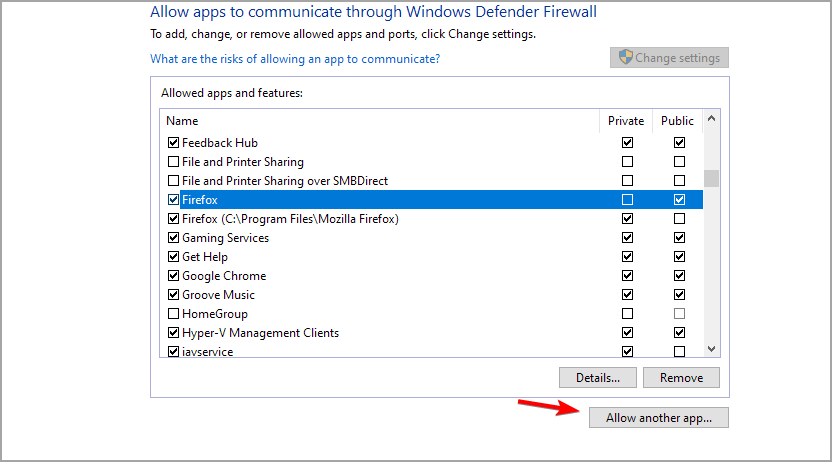Remove the selected Firefox entry
This screenshot has width=832, height=462.
coord(681,378)
